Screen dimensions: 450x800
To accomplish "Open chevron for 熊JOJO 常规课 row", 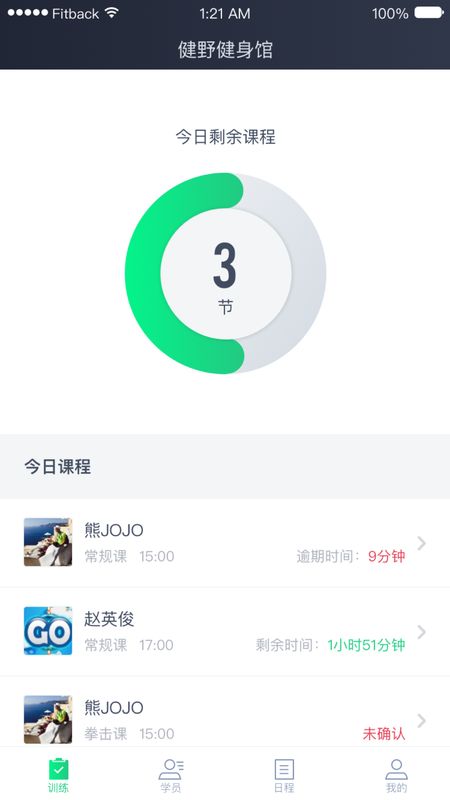I will 421,543.
